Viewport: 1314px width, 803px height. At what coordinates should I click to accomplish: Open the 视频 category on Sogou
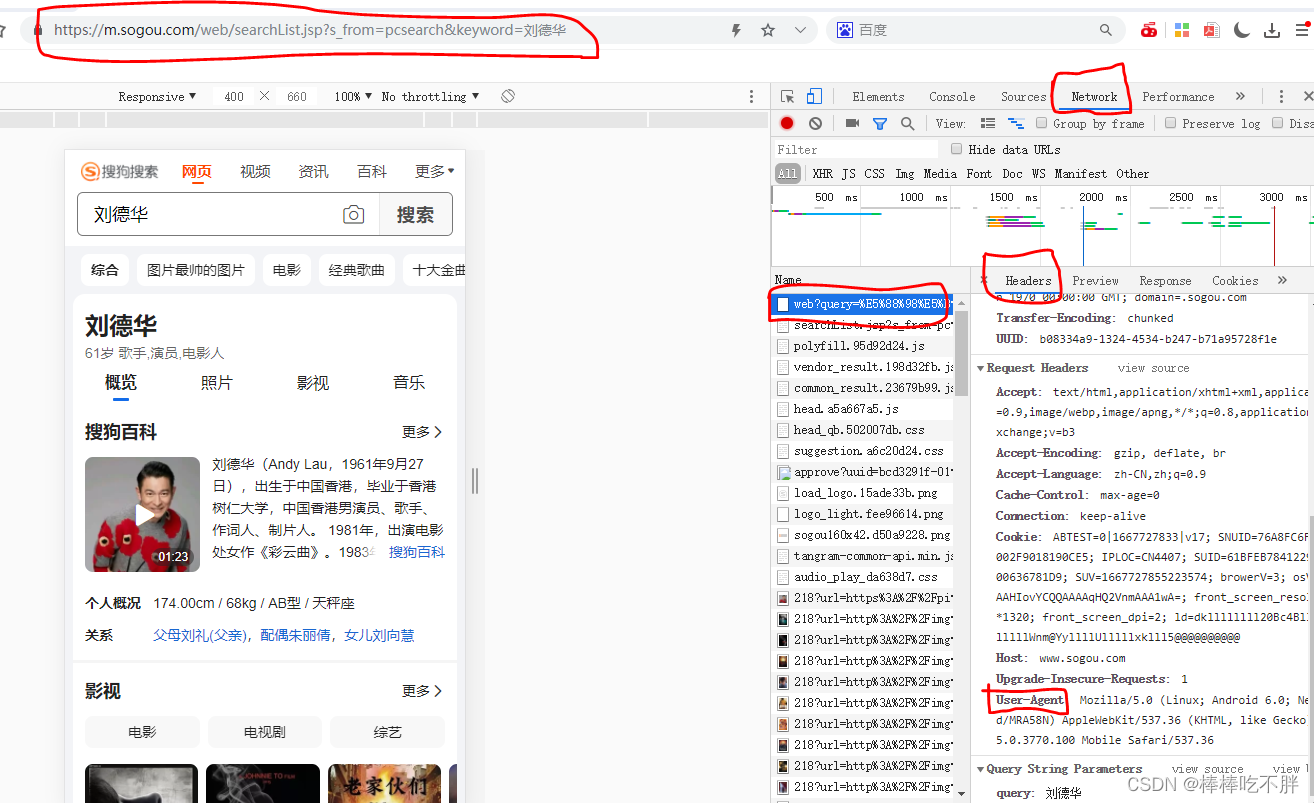tap(255, 172)
